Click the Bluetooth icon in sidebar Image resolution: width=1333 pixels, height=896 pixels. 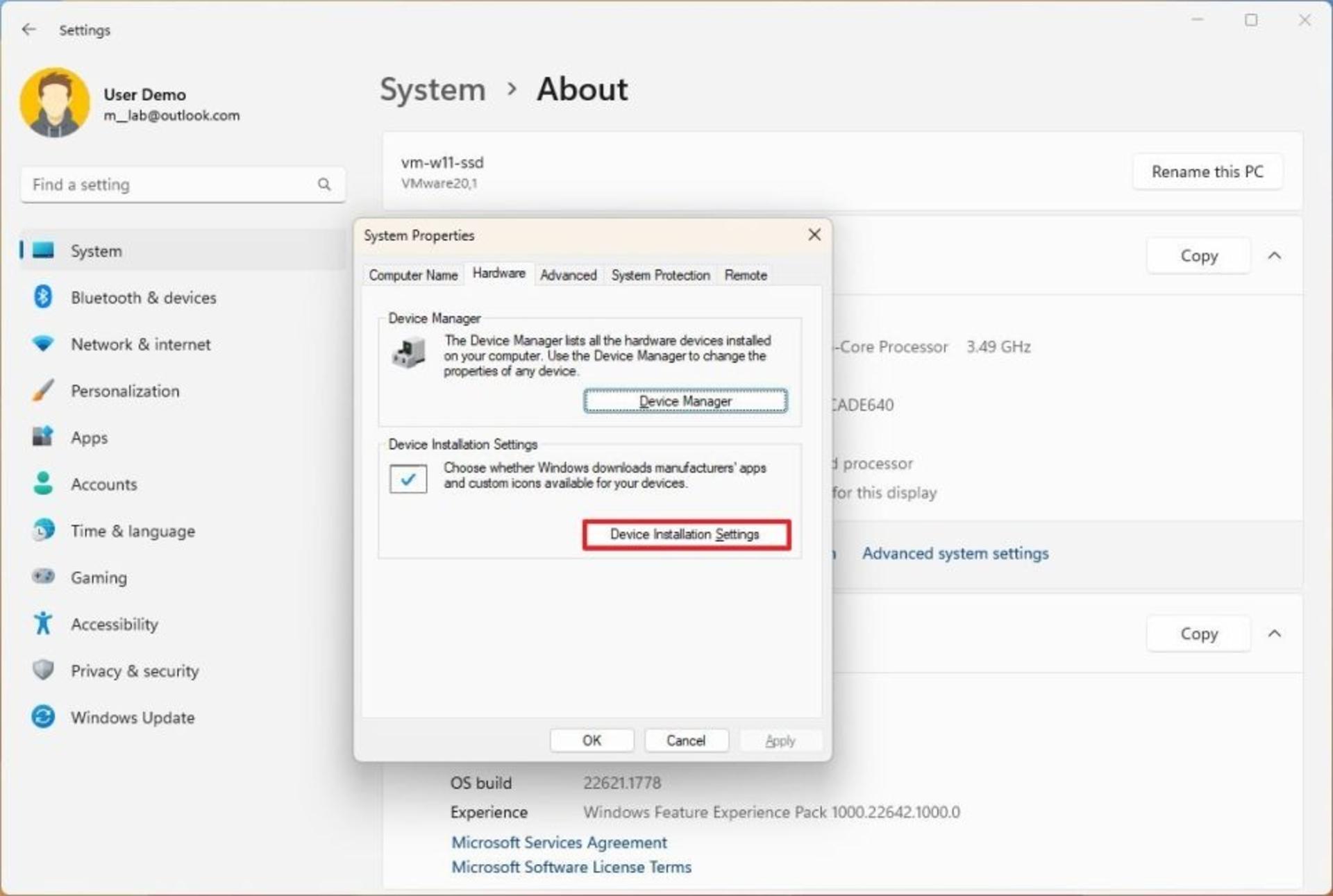point(43,297)
